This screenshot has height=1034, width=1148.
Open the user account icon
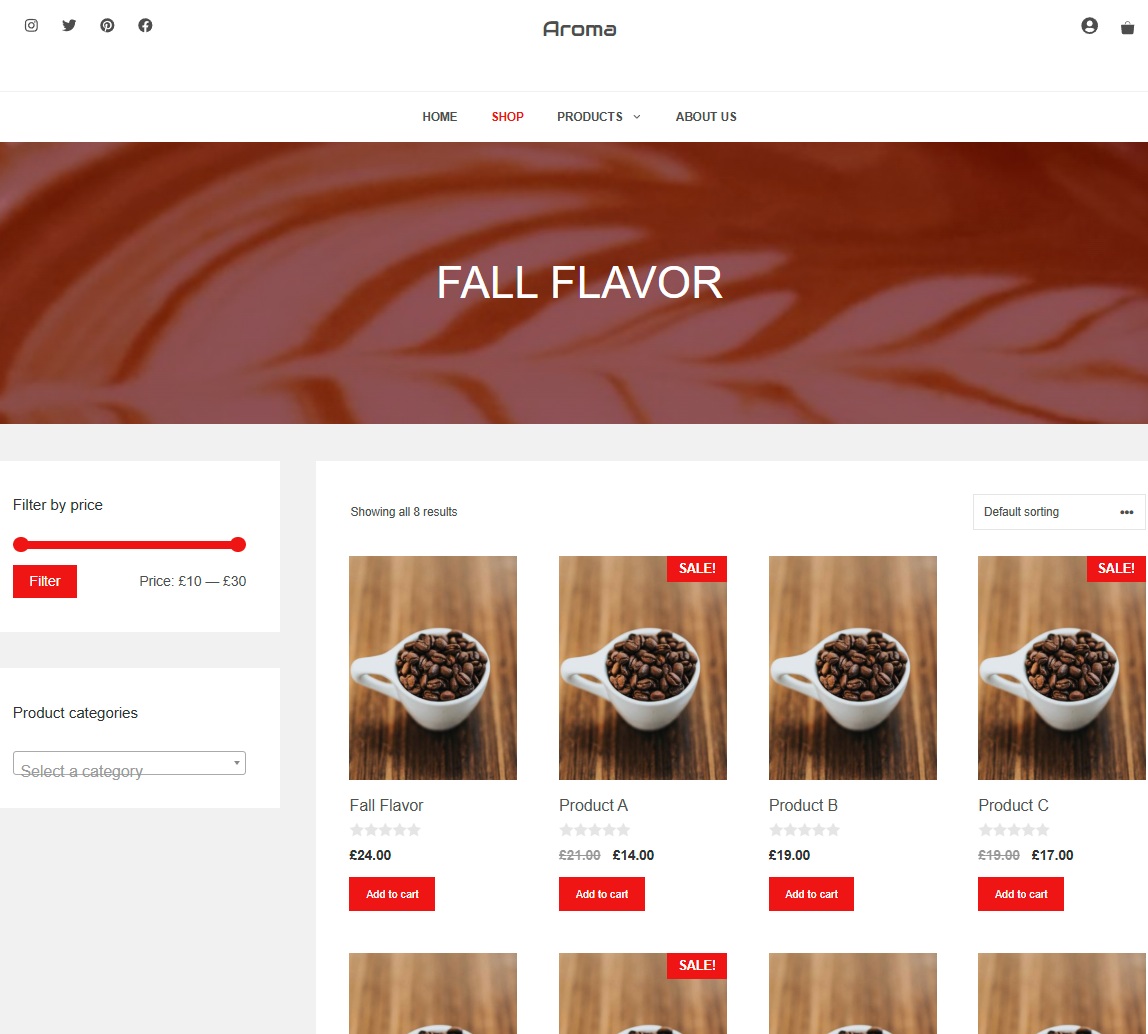click(x=1089, y=26)
